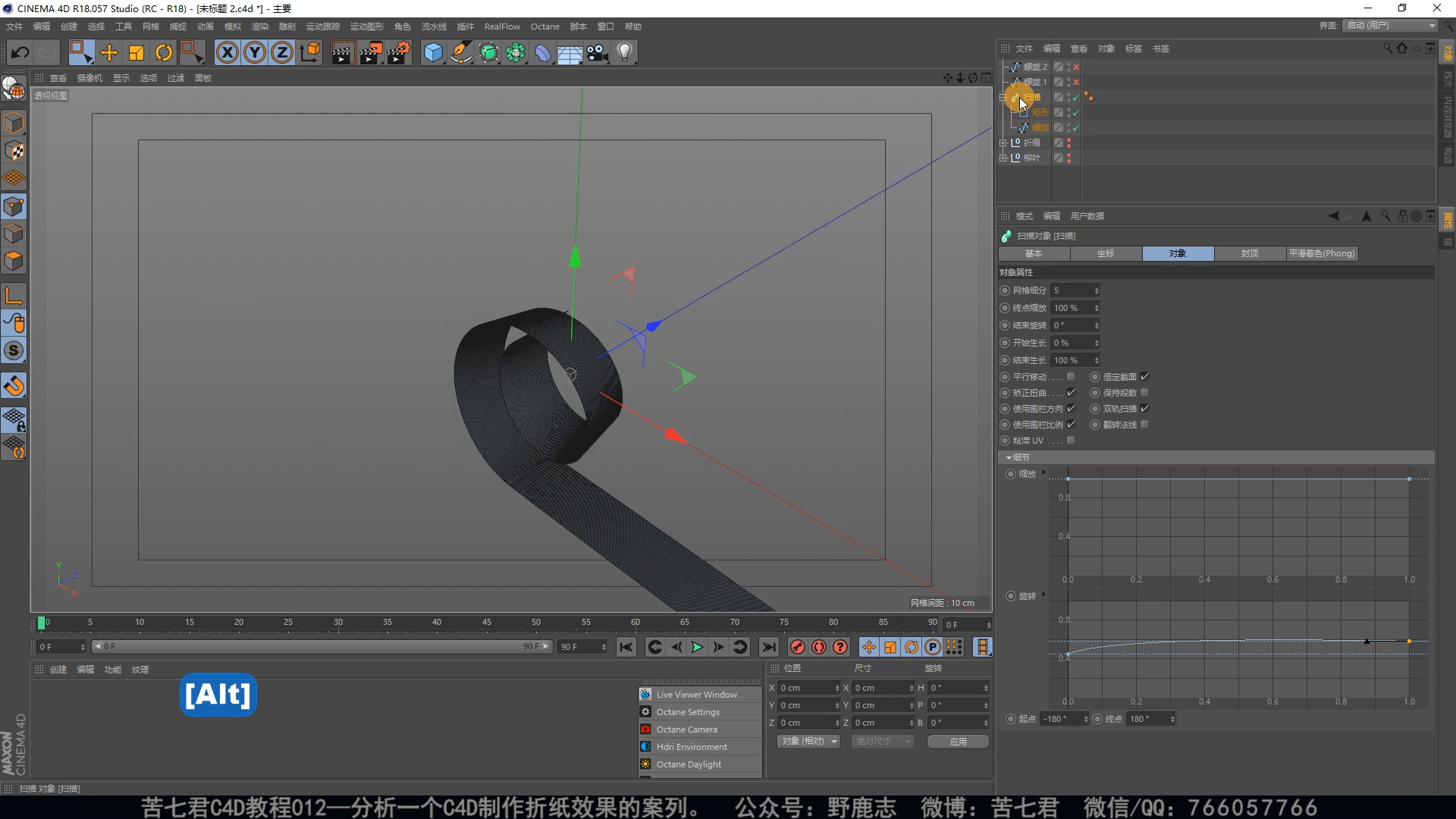This screenshot has width=1456, height=819.
Task: Open Octane Settings entry
Action: (x=699, y=711)
